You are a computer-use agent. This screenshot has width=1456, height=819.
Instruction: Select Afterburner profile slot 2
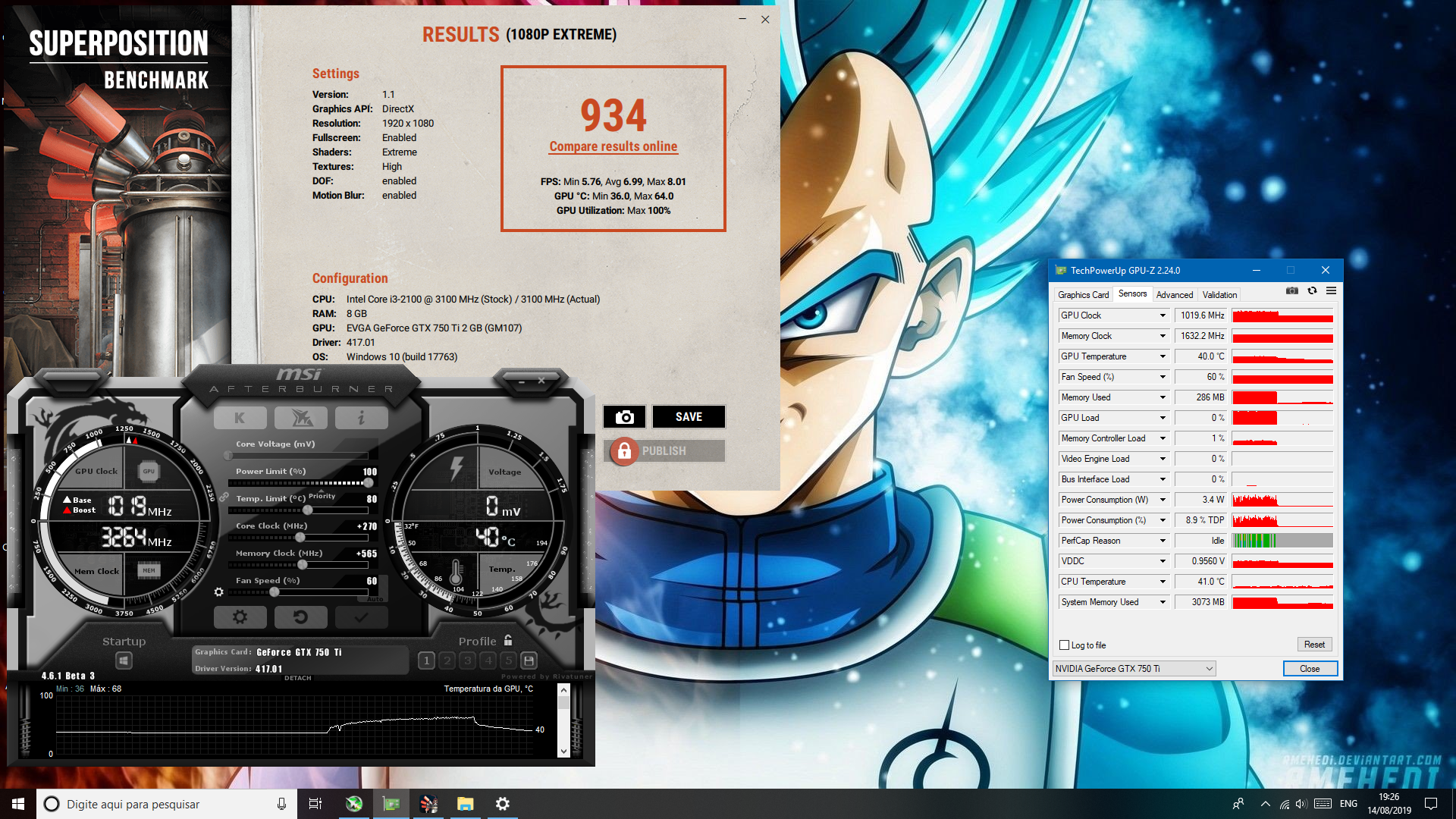tap(447, 661)
